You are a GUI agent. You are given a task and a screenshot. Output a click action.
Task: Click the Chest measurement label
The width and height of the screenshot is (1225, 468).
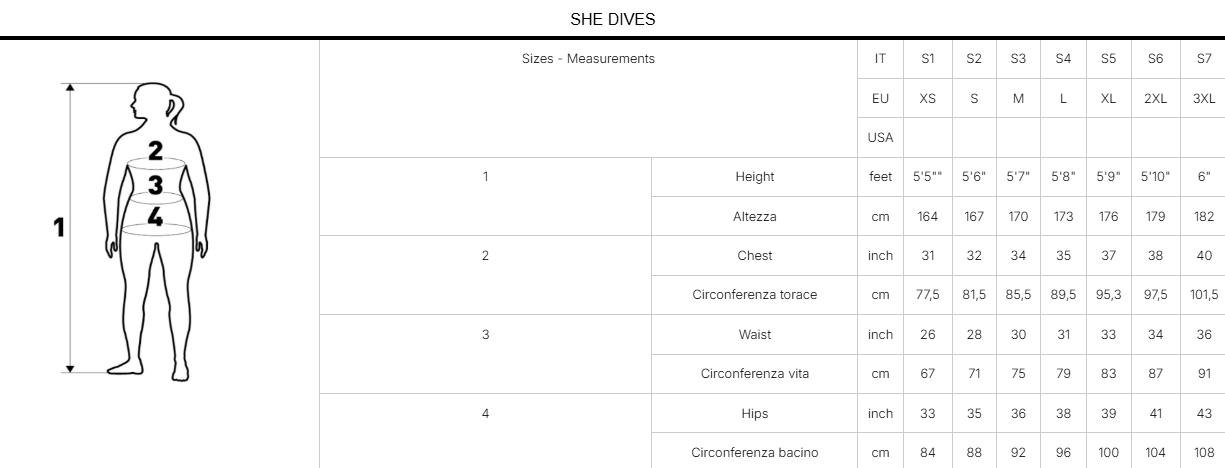(754, 256)
